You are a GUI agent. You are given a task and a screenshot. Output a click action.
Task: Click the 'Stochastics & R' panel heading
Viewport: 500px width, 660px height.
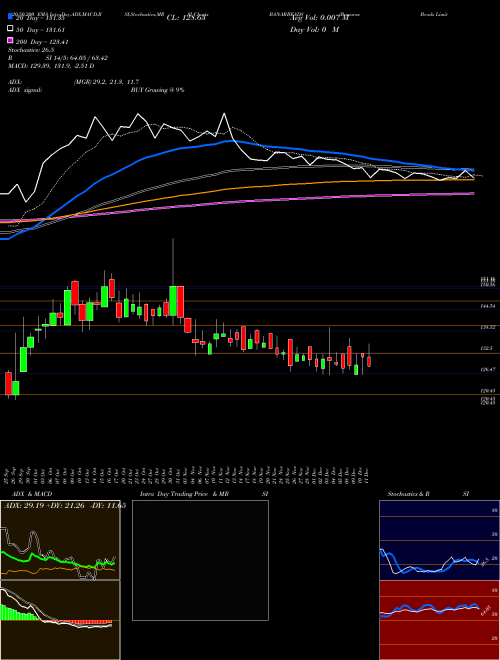409,494
